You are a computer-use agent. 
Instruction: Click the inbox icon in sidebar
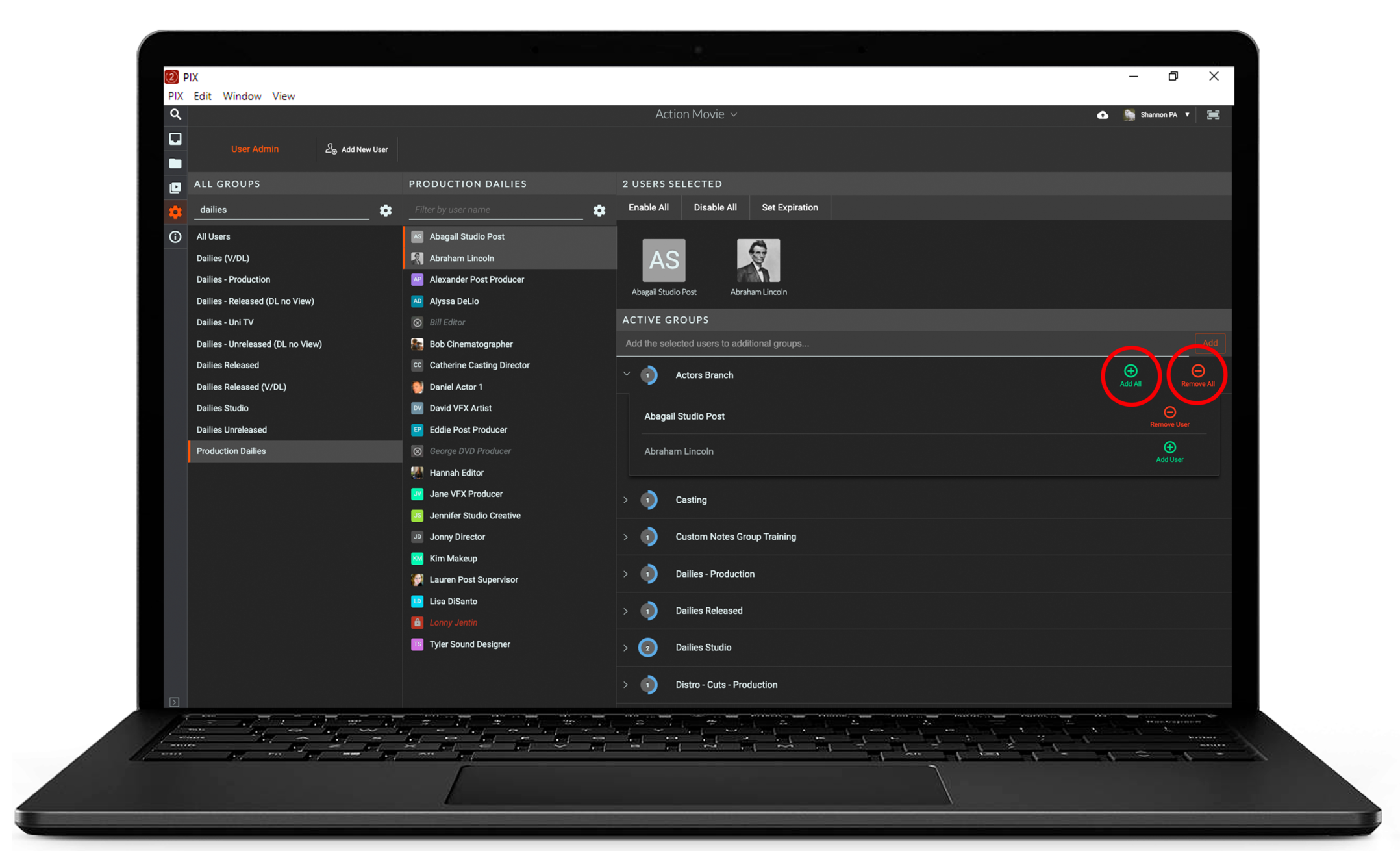click(175, 139)
